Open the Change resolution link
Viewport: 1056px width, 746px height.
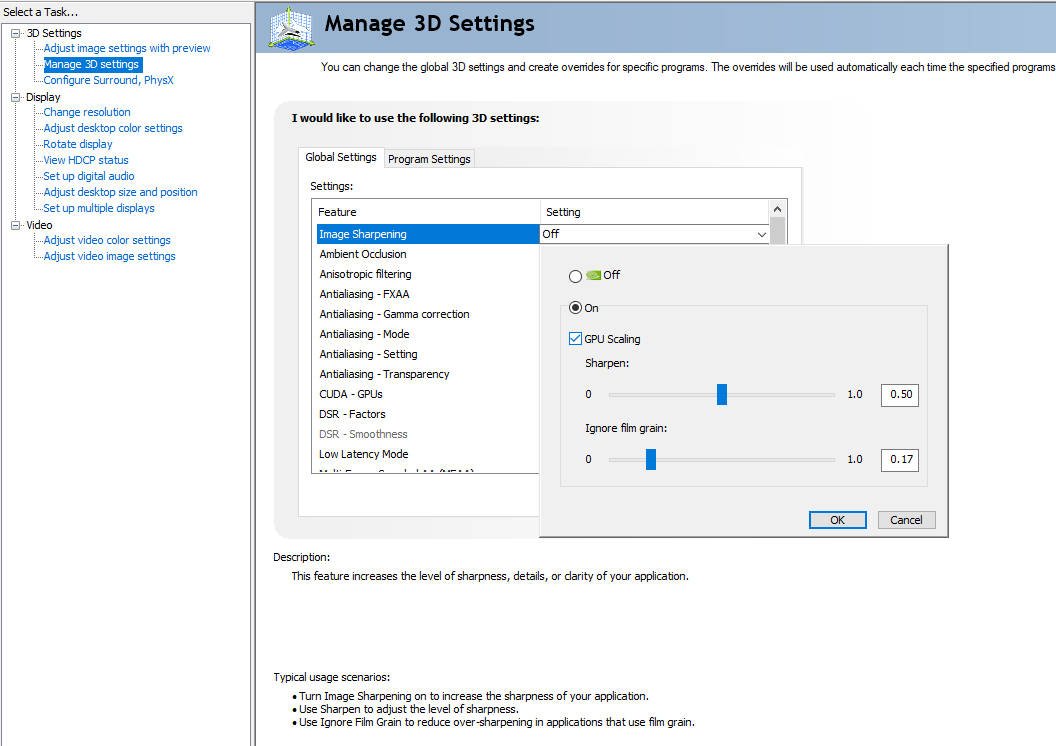(x=87, y=112)
